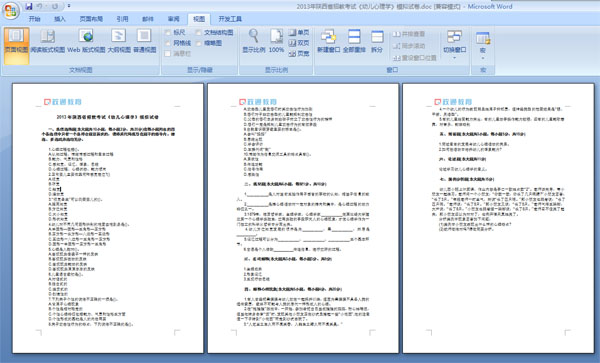Open Quick Access Toolbar customize arrow
This screenshot has width=600, height=363.
click(x=69, y=6)
